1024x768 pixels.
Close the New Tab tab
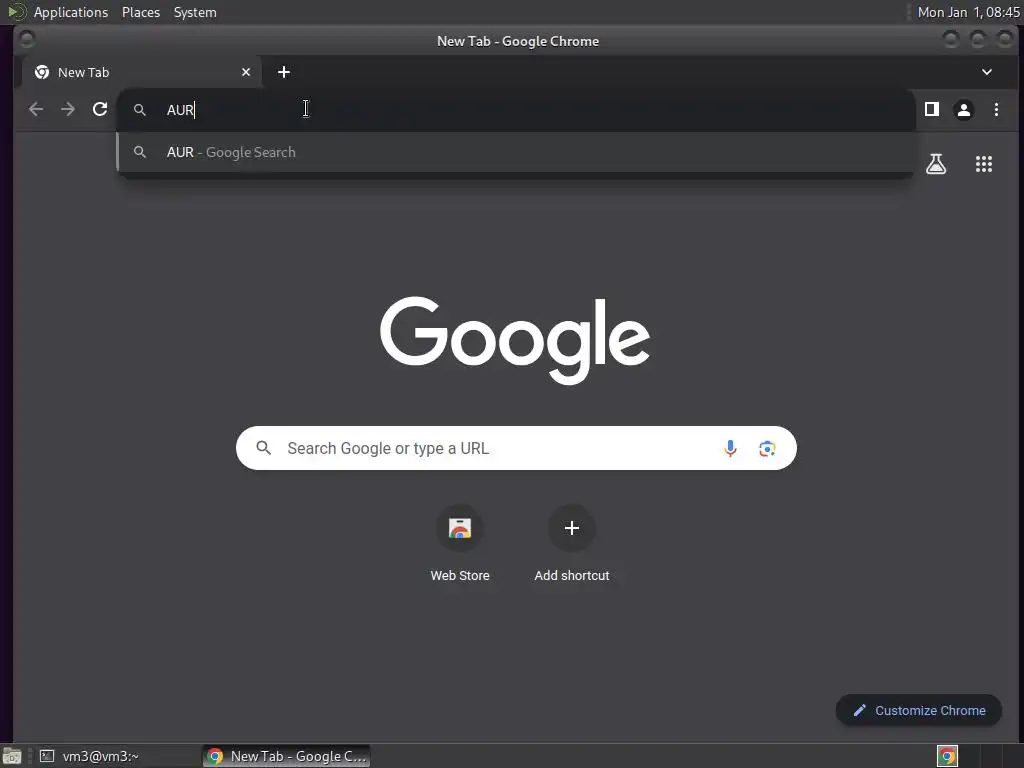click(246, 72)
